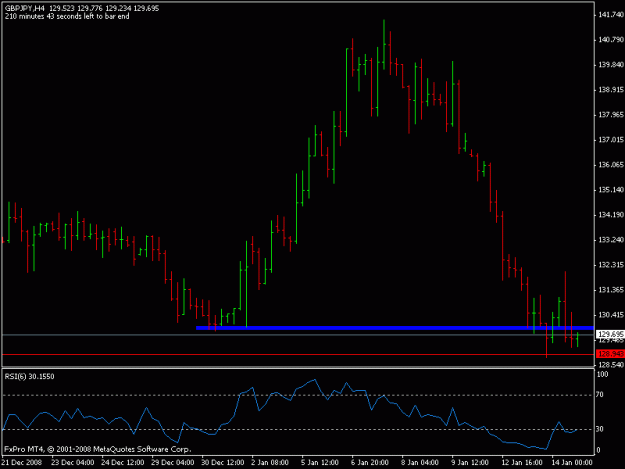
Task: Select the blue RSI indicator line
Action: [x=290, y=414]
